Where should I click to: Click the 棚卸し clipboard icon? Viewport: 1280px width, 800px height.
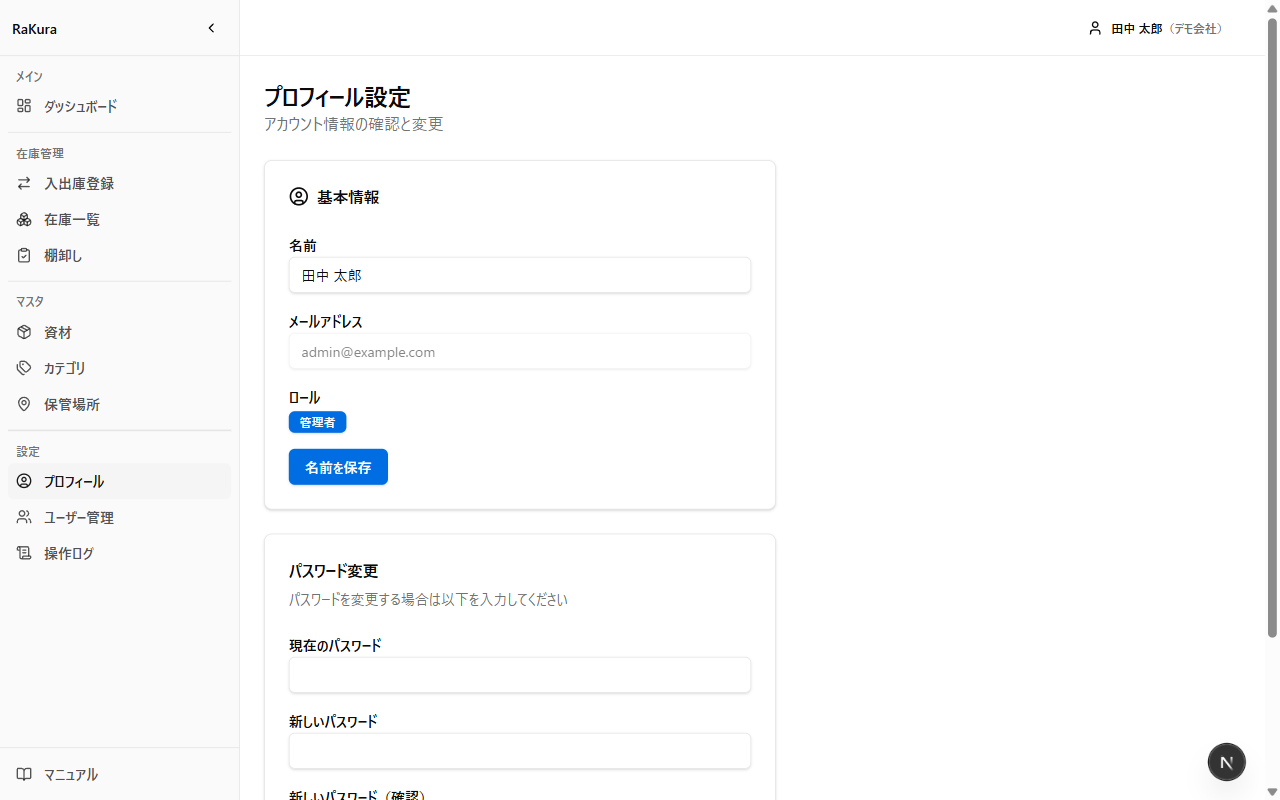pyautogui.click(x=24, y=256)
